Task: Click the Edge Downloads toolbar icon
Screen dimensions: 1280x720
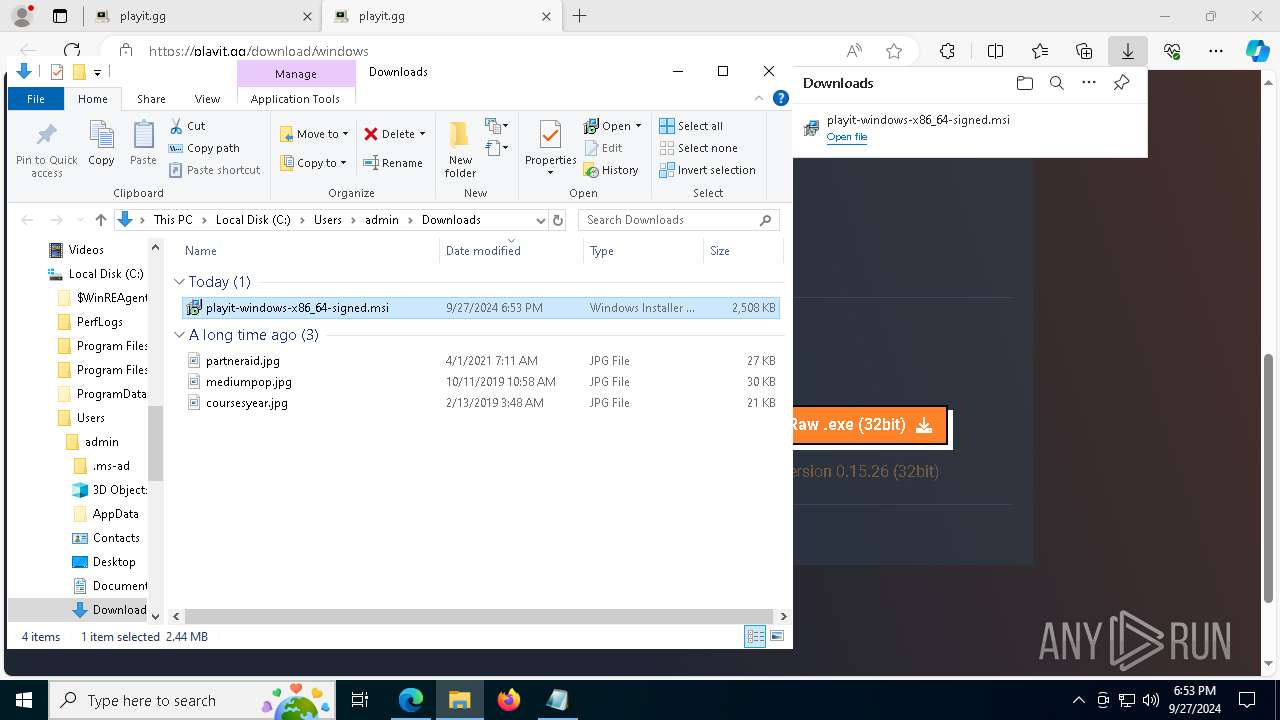Action: [1128, 51]
